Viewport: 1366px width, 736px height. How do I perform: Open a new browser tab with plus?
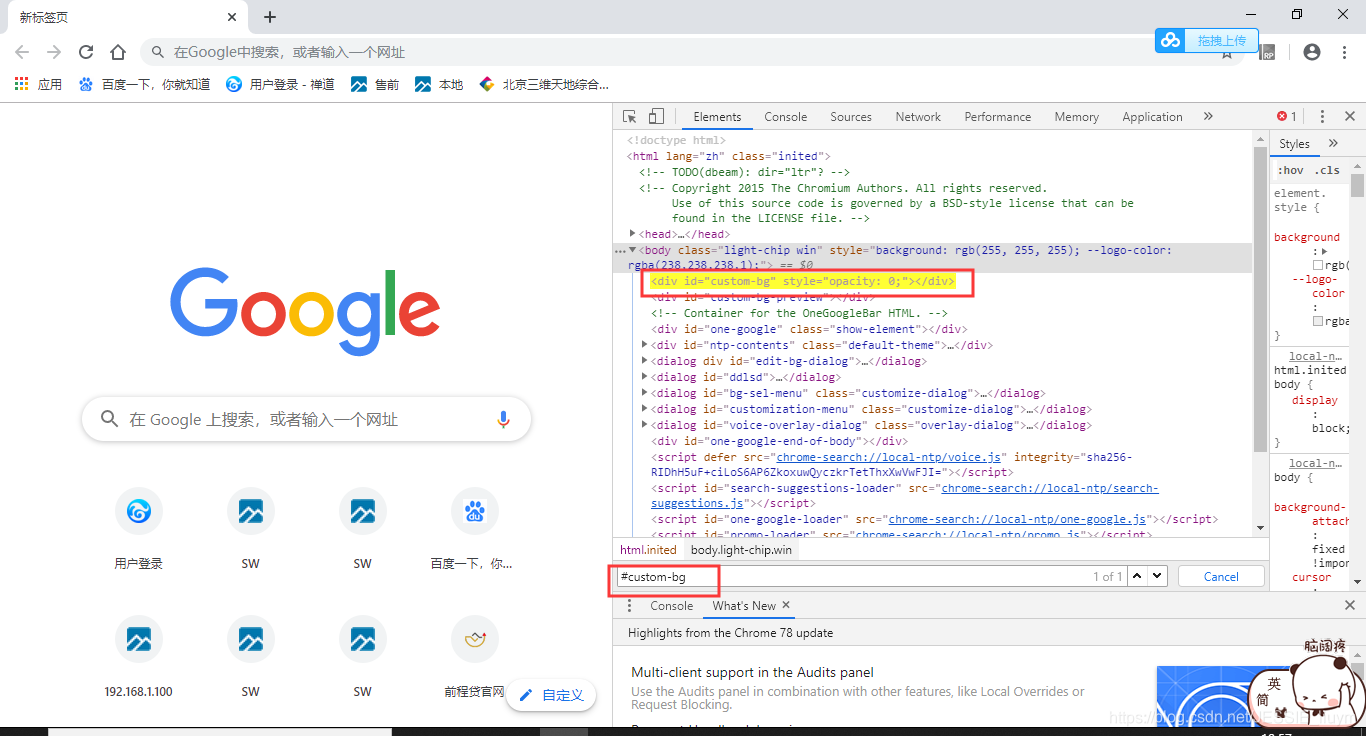(x=270, y=17)
